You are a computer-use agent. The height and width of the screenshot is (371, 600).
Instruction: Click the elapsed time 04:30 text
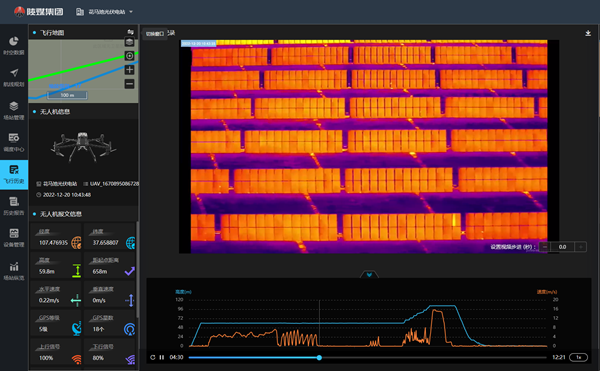coord(176,357)
